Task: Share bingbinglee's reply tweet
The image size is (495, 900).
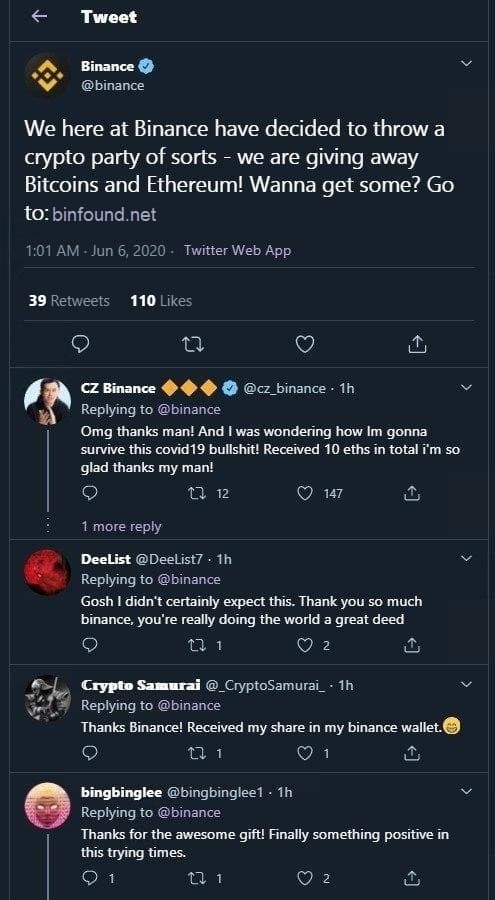Action: (x=411, y=878)
